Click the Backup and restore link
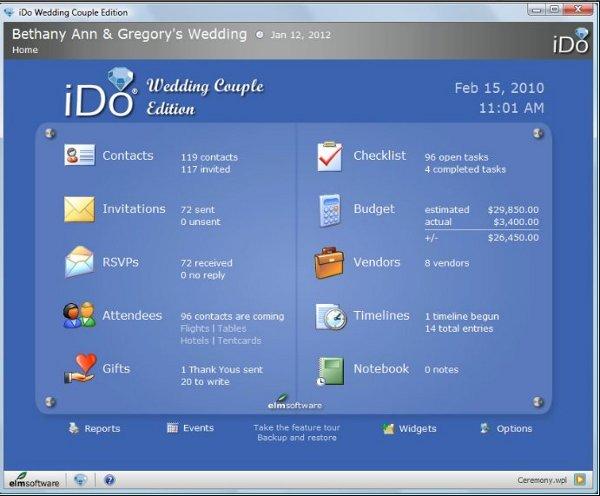Image resolution: width=600 pixels, height=496 pixels. (296, 439)
